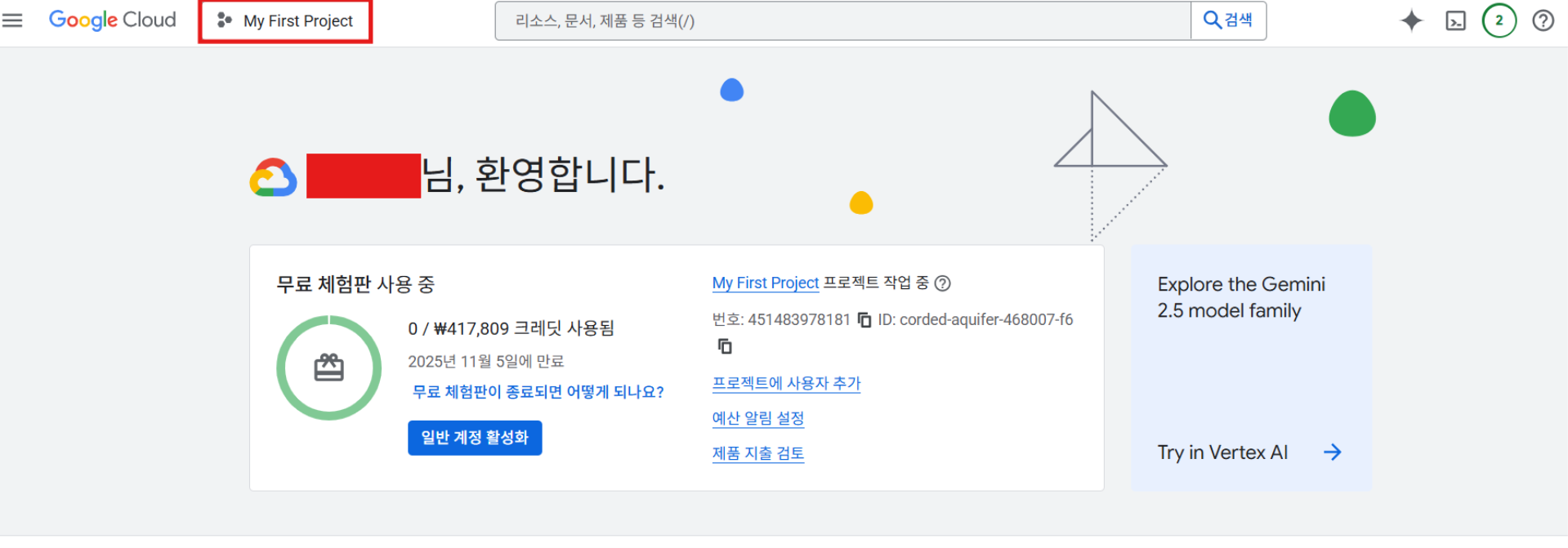Click the 일반 계정 활성화 button

475,438
